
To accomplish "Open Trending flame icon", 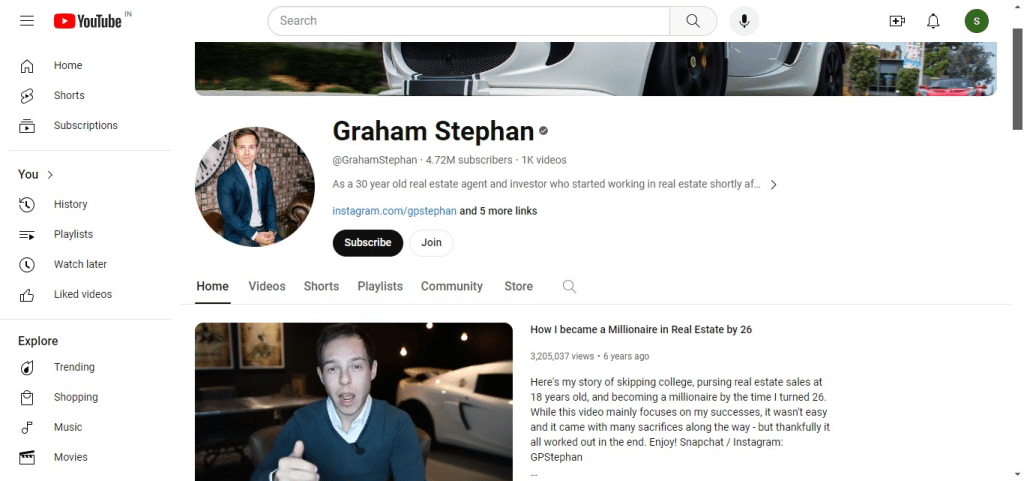I will tap(27, 367).
